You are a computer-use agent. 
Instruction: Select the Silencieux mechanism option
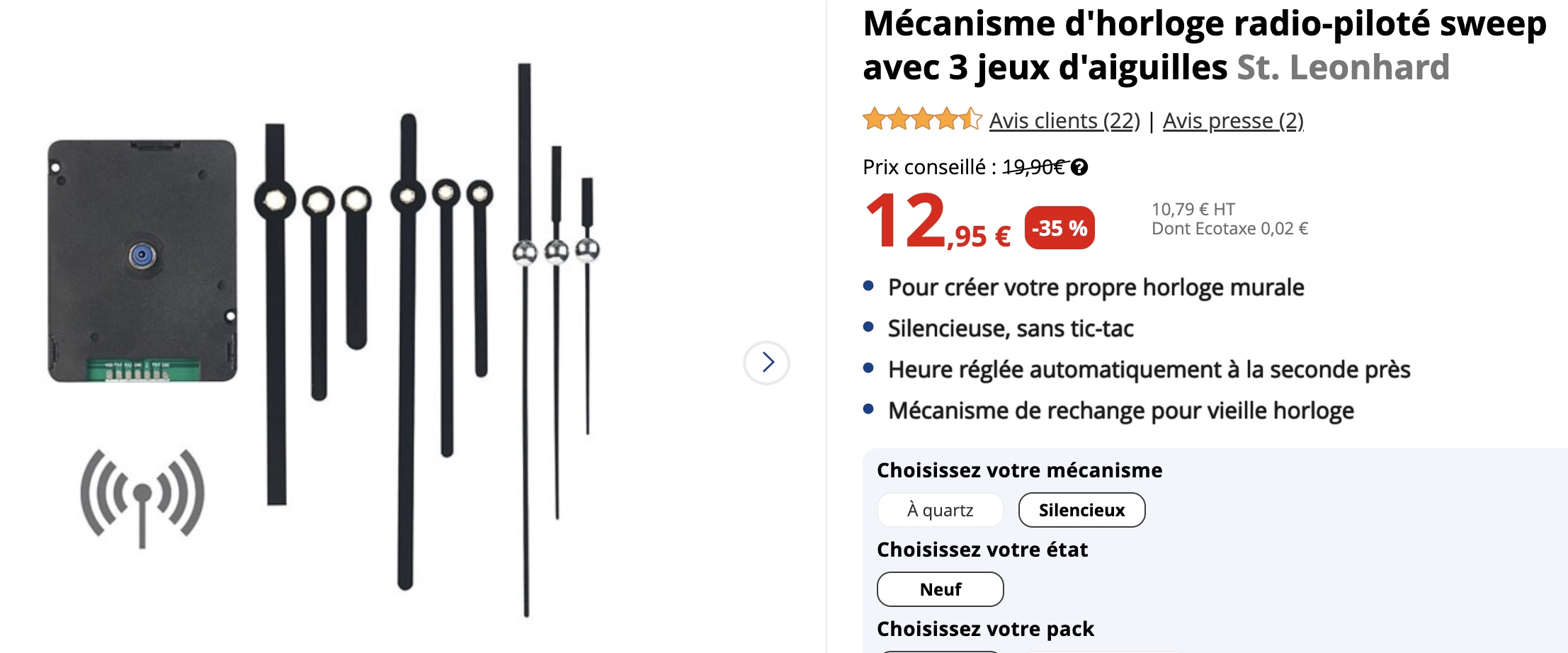(x=1081, y=510)
